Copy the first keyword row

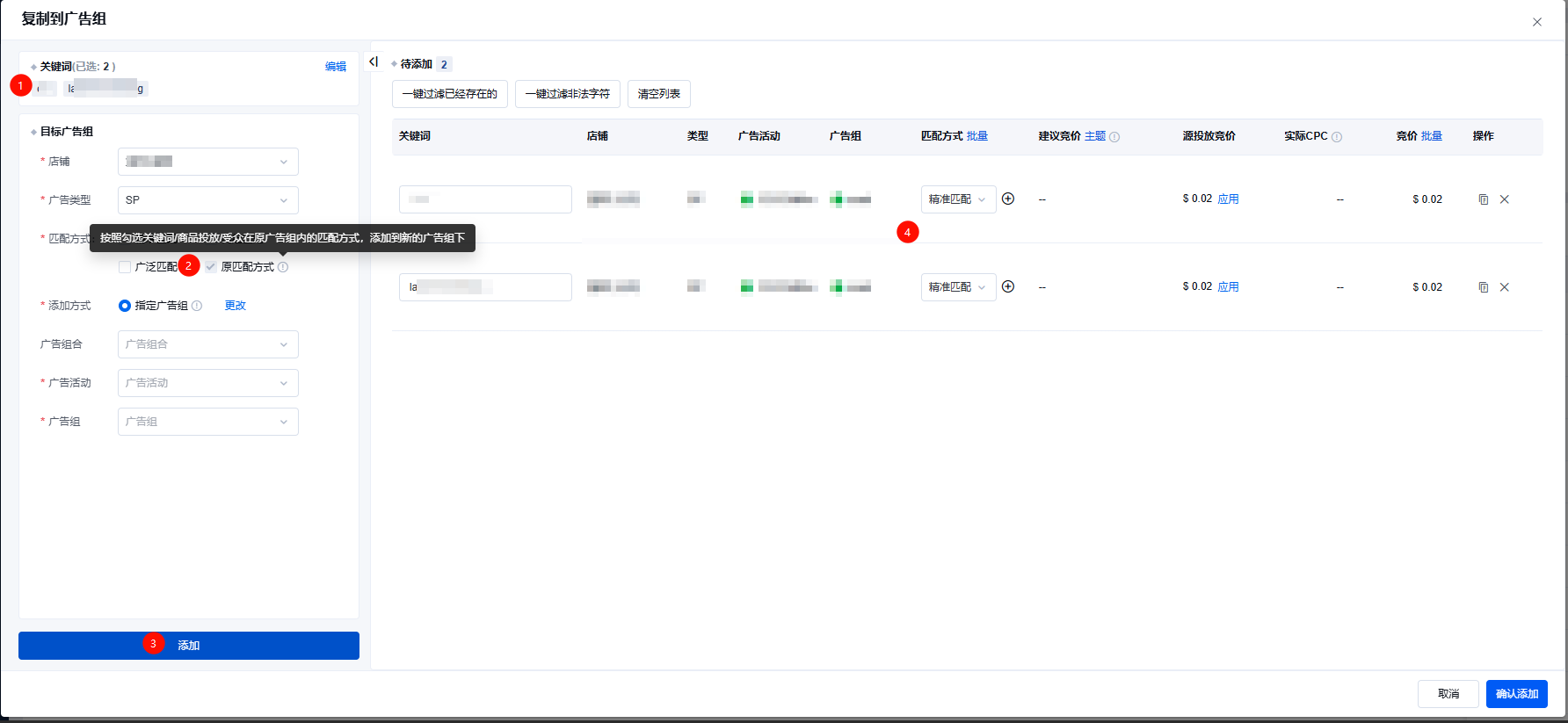click(1484, 199)
